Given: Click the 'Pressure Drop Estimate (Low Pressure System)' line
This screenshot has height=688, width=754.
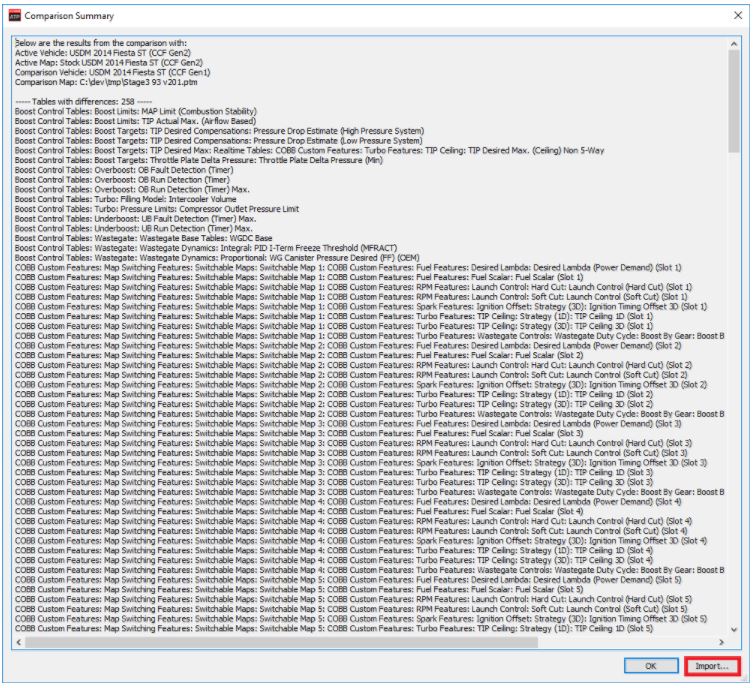Looking at the screenshot, I should tap(219, 140).
